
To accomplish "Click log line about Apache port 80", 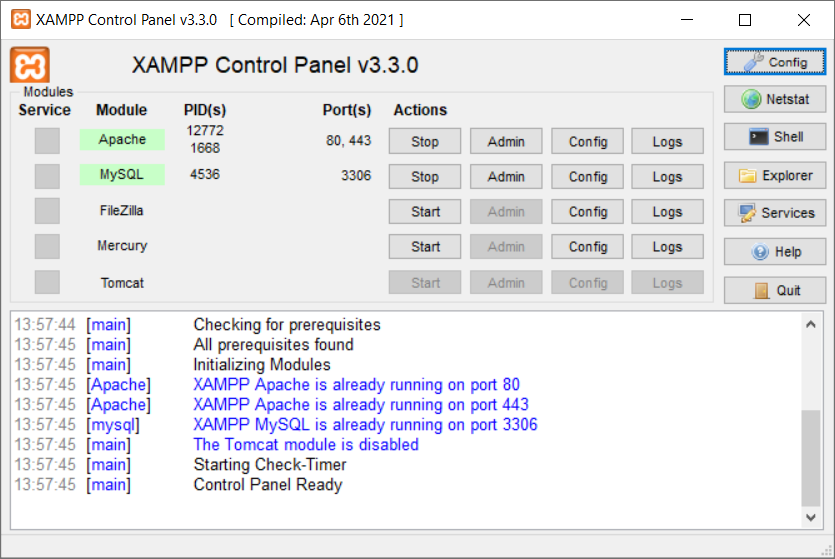I will click(356, 384).
